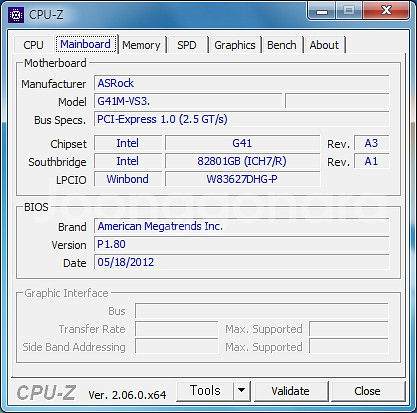Open the Graphics tab

tap(235, 45)
